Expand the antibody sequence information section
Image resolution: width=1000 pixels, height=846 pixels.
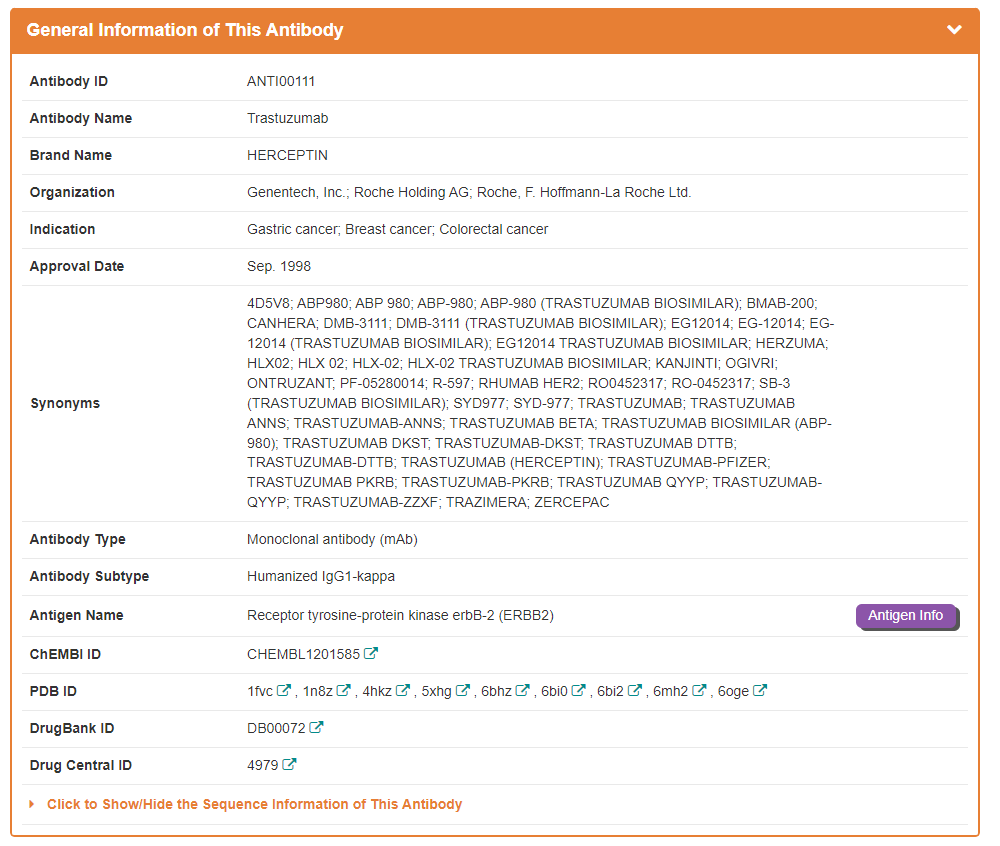(254, 804)
